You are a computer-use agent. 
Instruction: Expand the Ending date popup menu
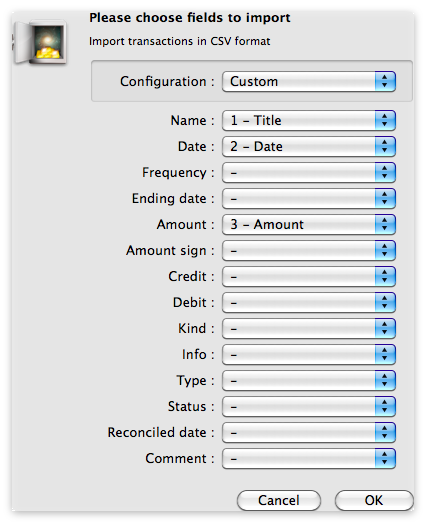tap(309, 198)
